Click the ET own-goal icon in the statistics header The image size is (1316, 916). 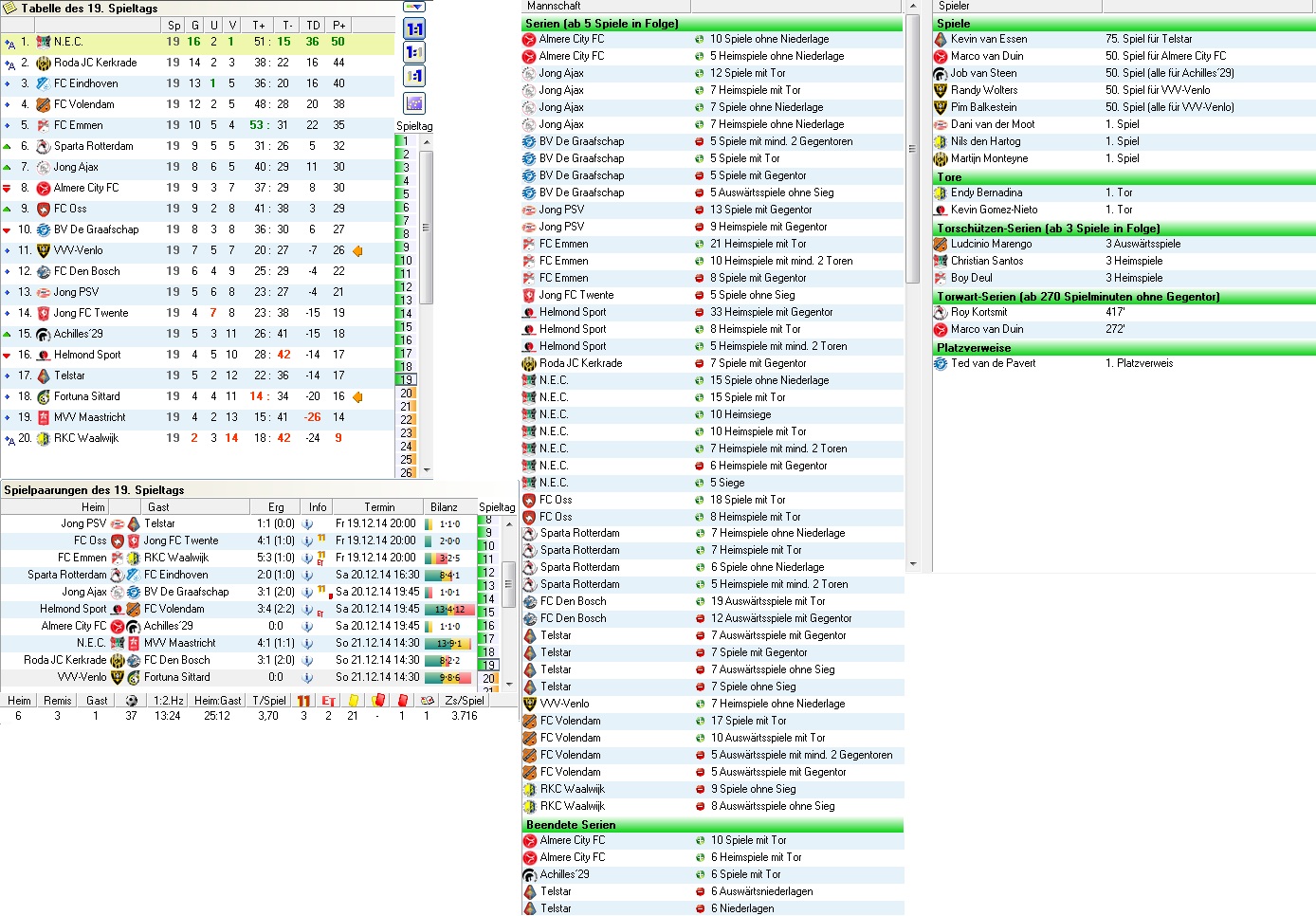[328, 701]
